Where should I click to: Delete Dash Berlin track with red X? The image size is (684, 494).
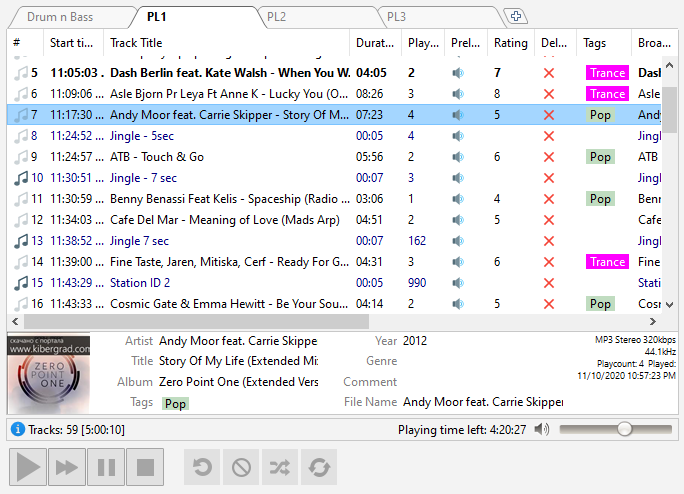[549, 73]
